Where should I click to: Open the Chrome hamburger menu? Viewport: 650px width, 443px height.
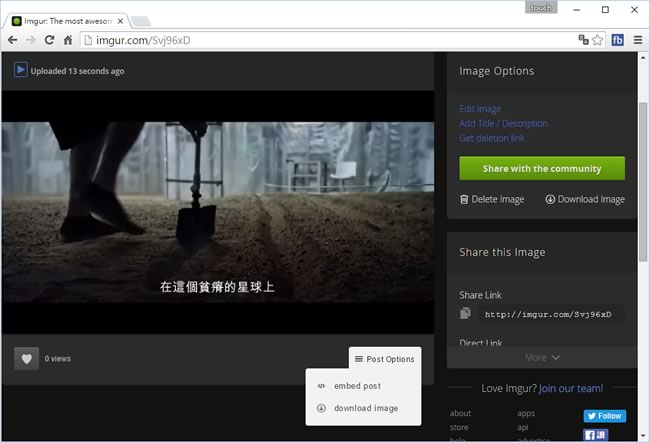click(x=638, y=40)
